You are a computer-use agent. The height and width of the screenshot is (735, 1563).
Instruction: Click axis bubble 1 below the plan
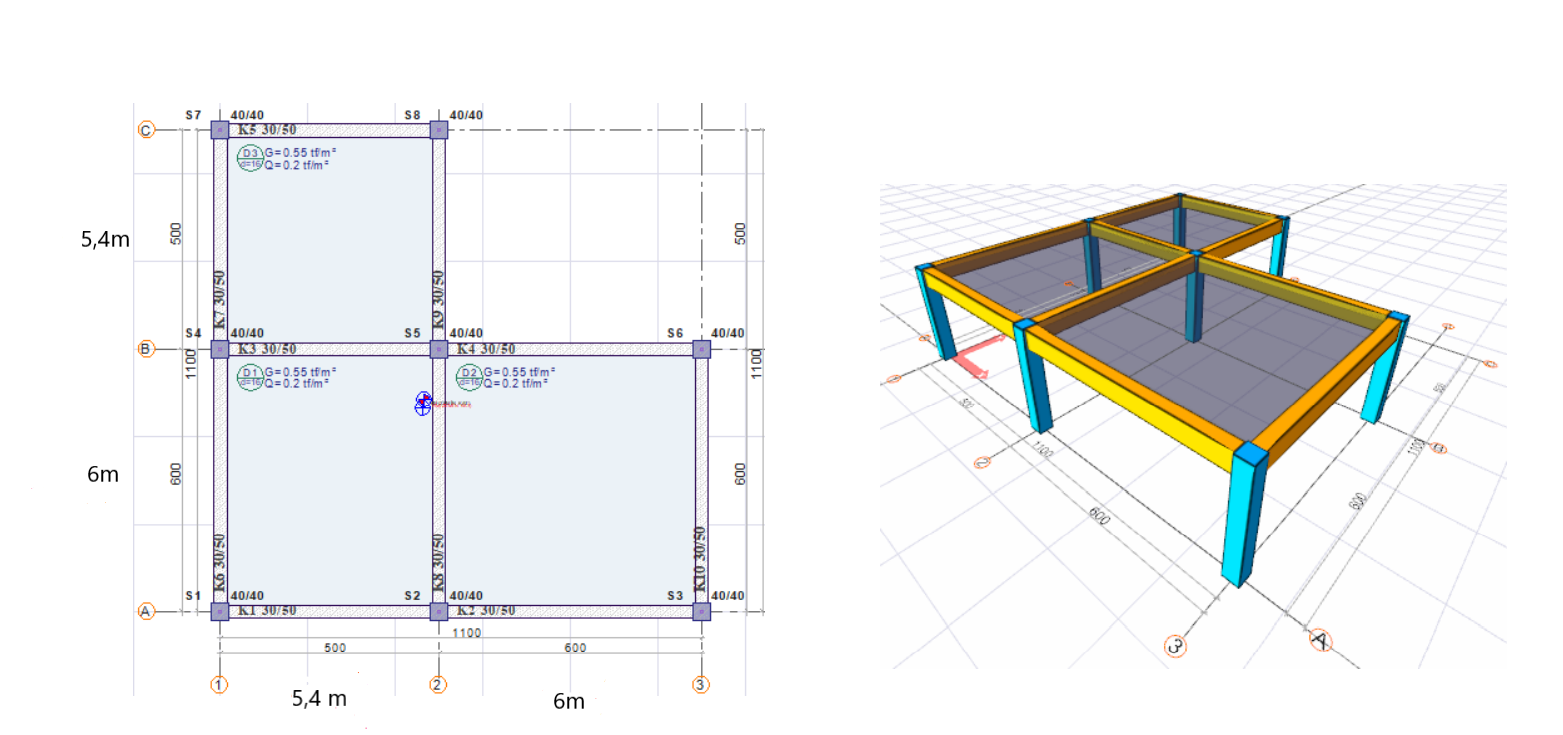pyautogui.click(x=218, y=686)
